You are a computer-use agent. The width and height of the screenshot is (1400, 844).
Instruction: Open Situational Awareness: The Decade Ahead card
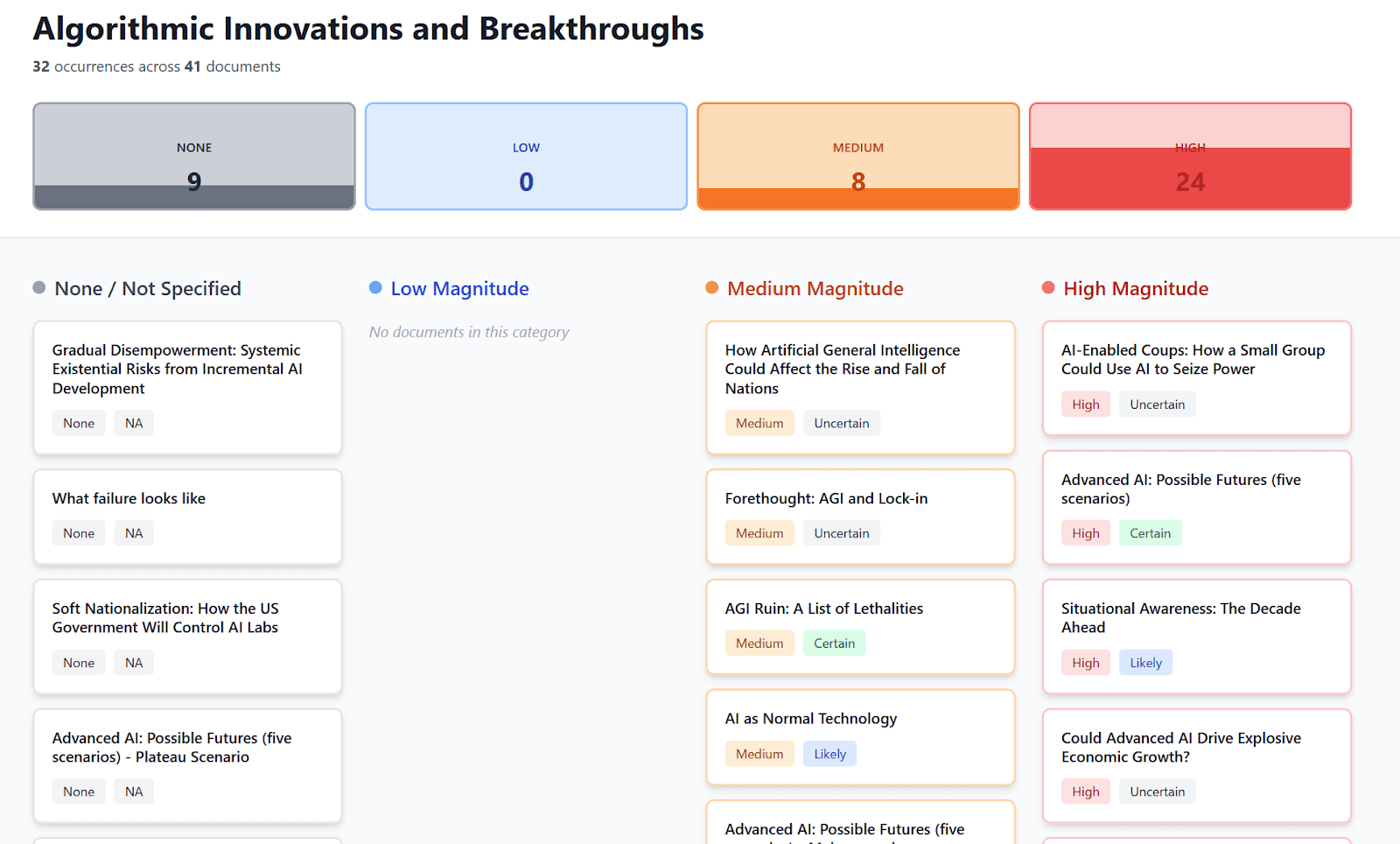point(1197,637)
